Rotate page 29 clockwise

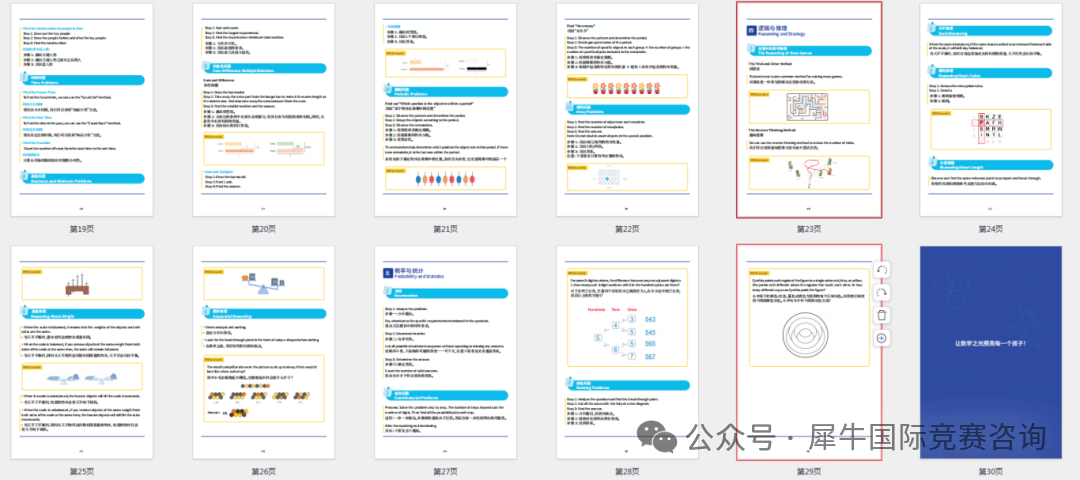[881, 292]
